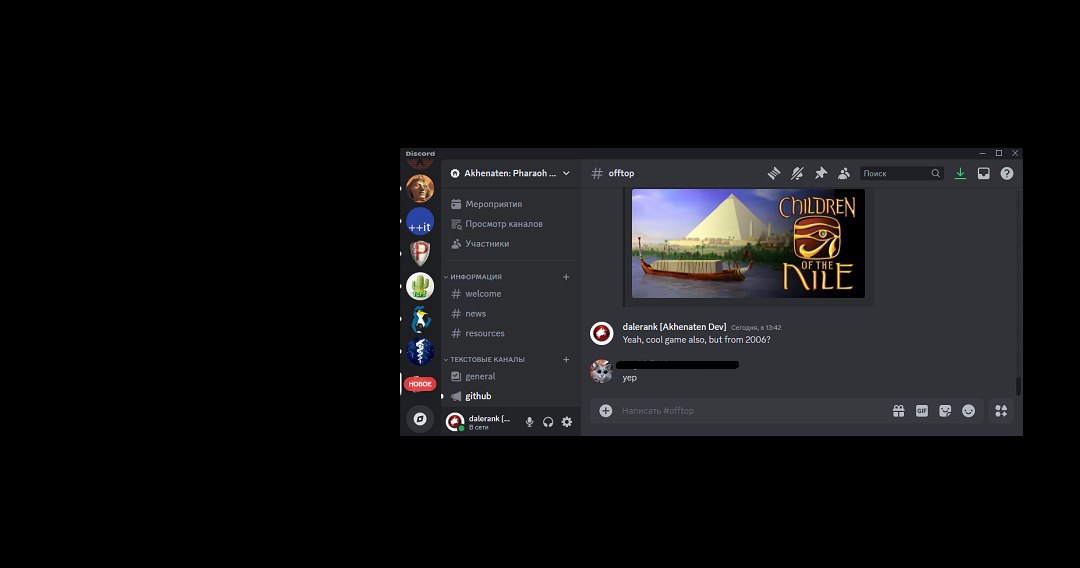Toggle the member list visibility
Screen dimensions: 1080x568
point(844,173)
